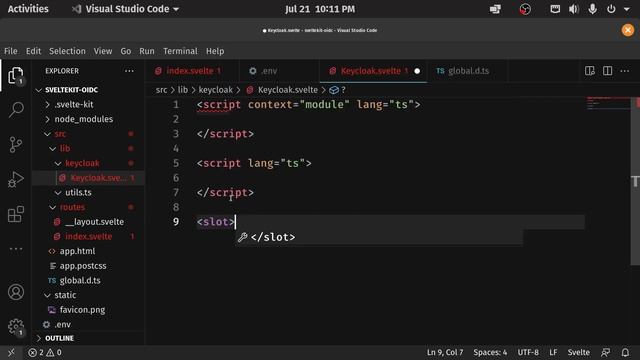Close the orange window close button

(x=628, y=30)
